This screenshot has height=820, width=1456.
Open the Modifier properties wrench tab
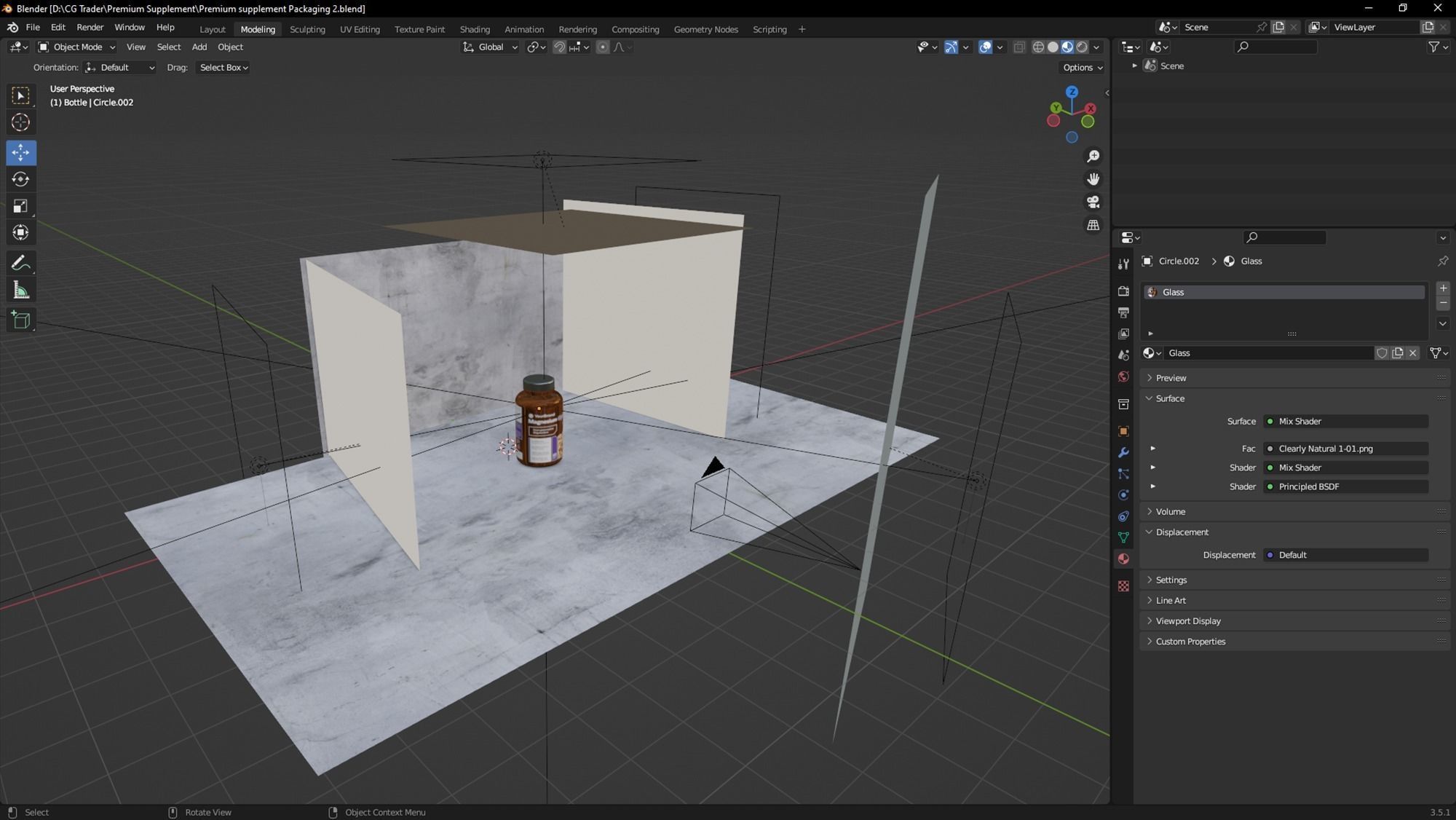pos(1123,452)
